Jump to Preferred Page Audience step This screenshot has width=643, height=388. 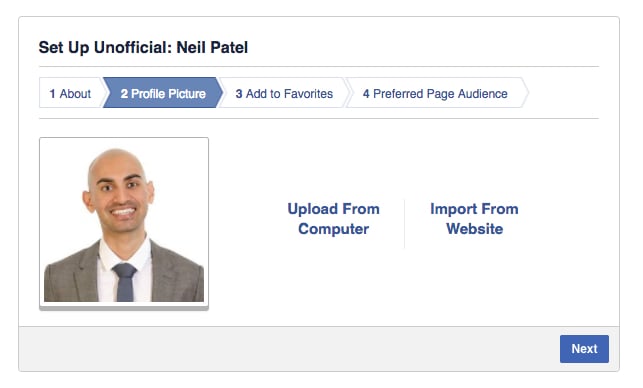tap(435, 93)
